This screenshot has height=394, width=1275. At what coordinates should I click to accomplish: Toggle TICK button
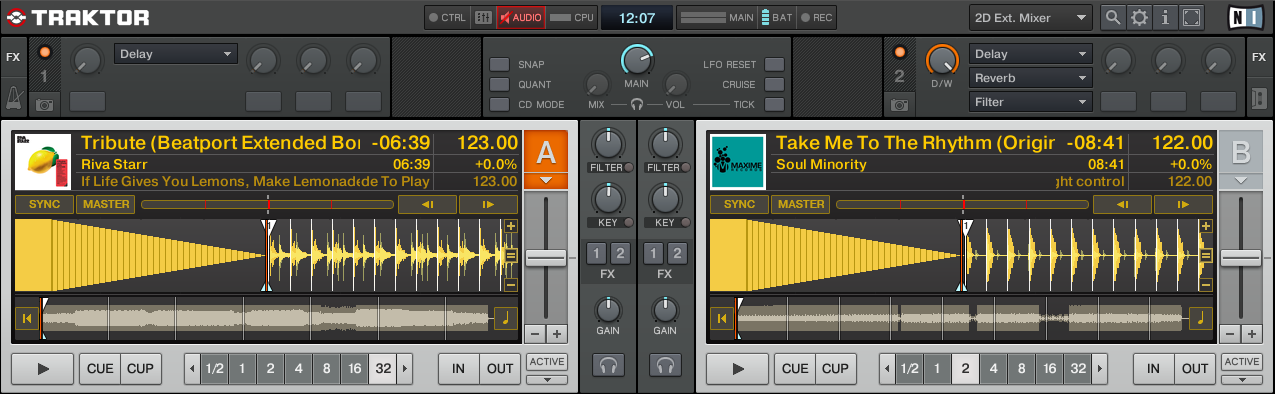[774, 104]
